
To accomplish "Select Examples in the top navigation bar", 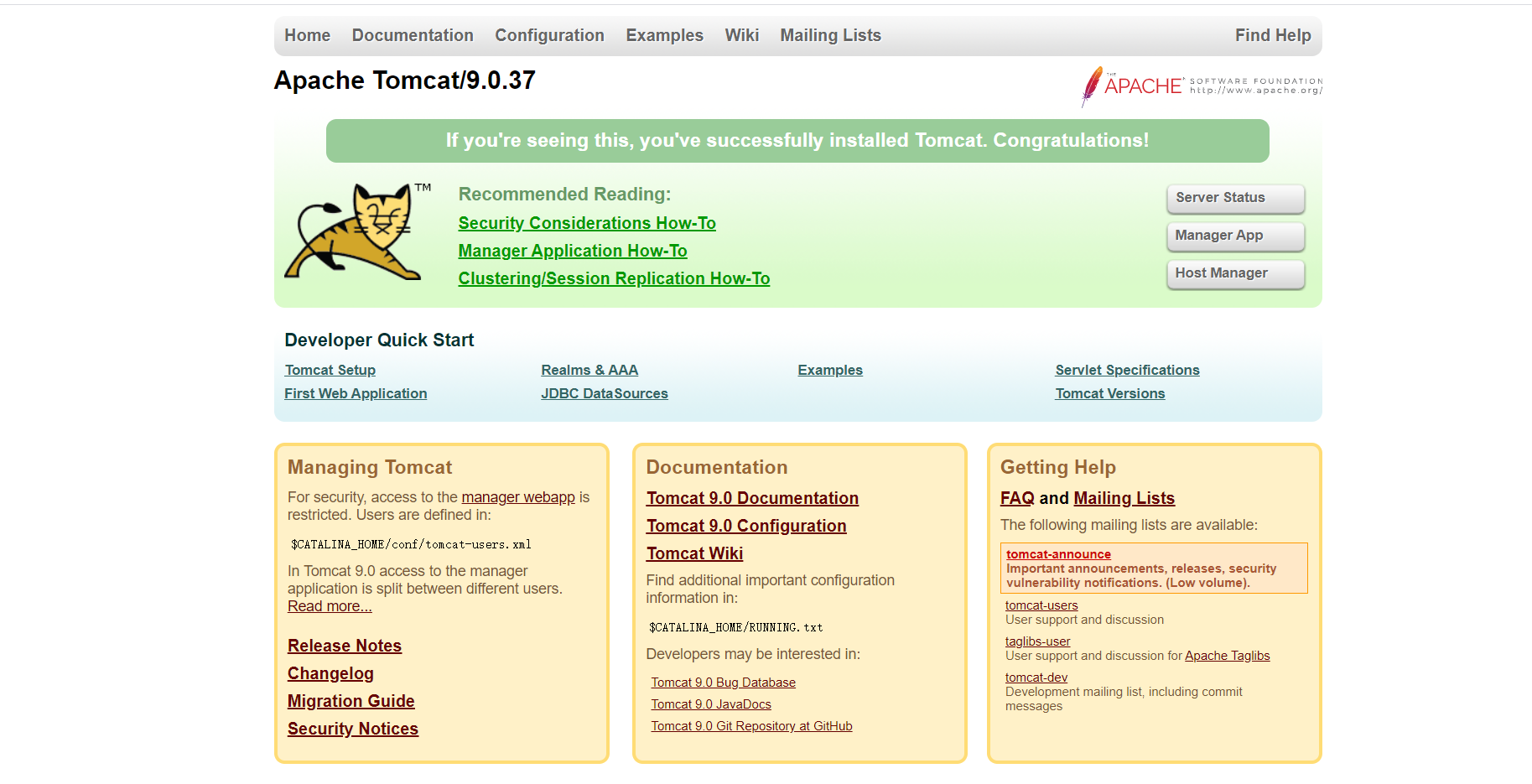I will pyautogui.click(x=664, y=35).
